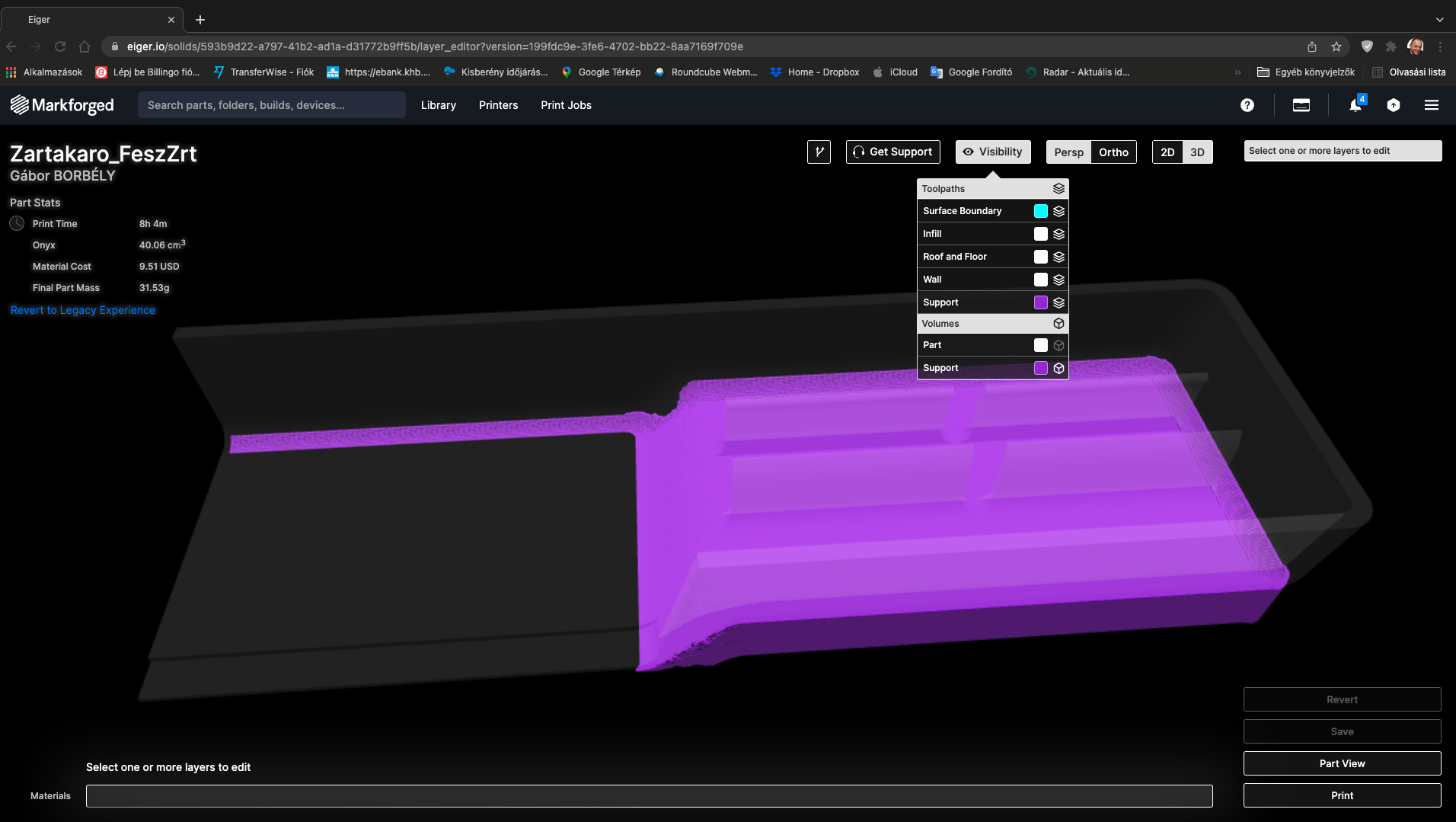This screenshot has width=1456, height=822.
Task: Toggle Wall toolpath layers icon
Action: (1058, 280)
